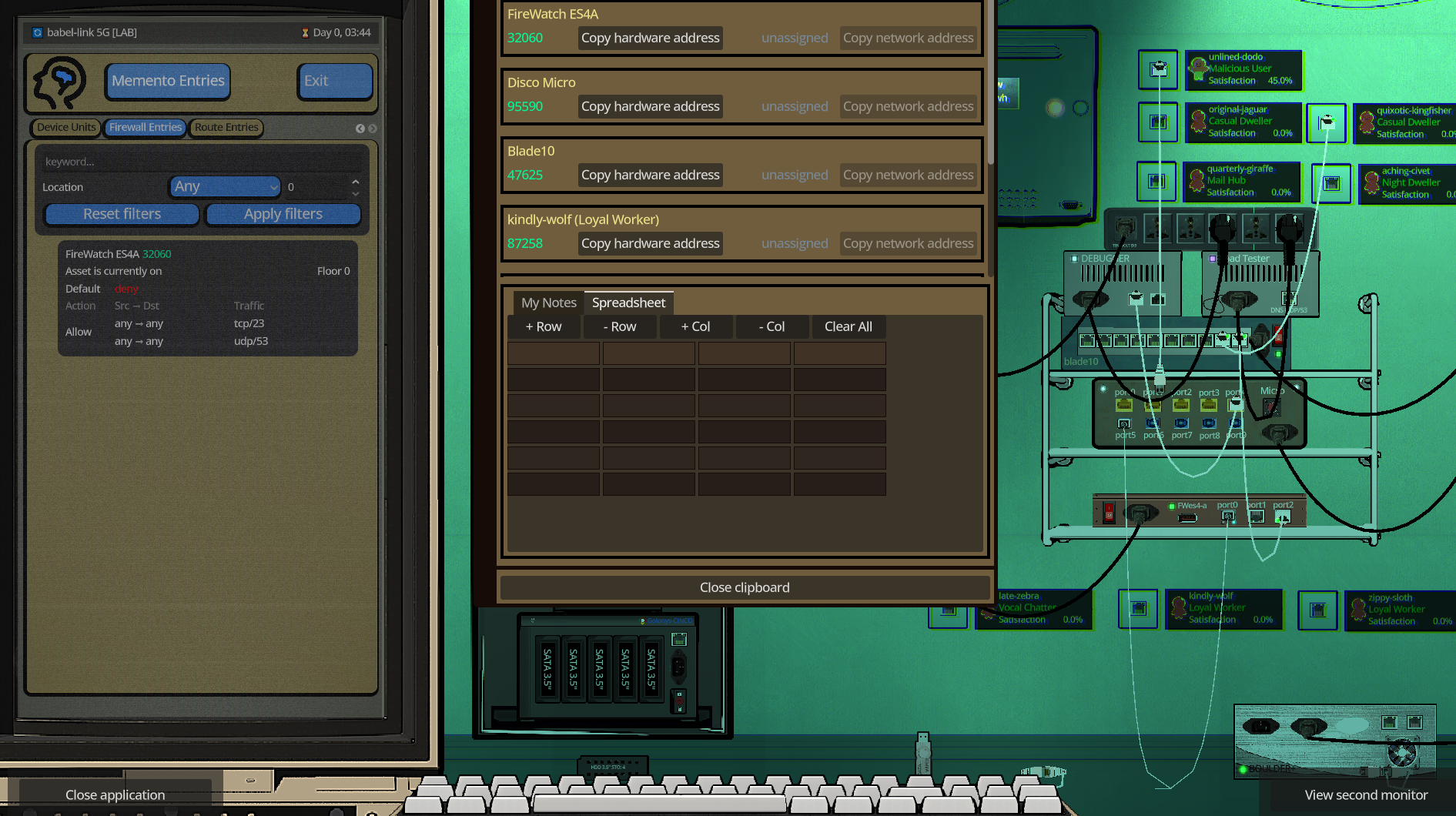This screenshot has height=816, width=1456.
Task: Open the Route Entries tab
Action: pyautogui.click(x=226, y=127)
